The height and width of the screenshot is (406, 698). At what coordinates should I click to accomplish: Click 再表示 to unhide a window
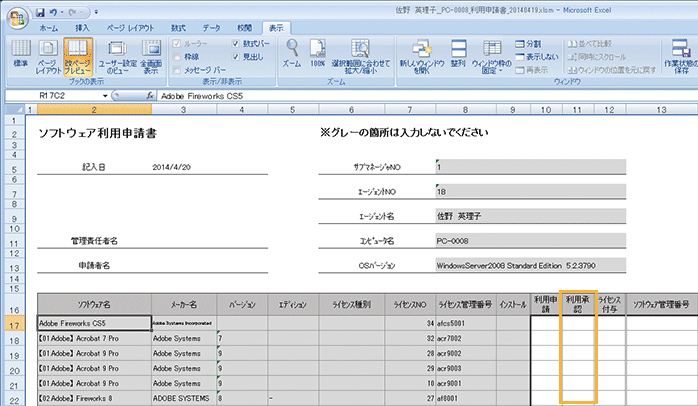[x=532, y=70]
